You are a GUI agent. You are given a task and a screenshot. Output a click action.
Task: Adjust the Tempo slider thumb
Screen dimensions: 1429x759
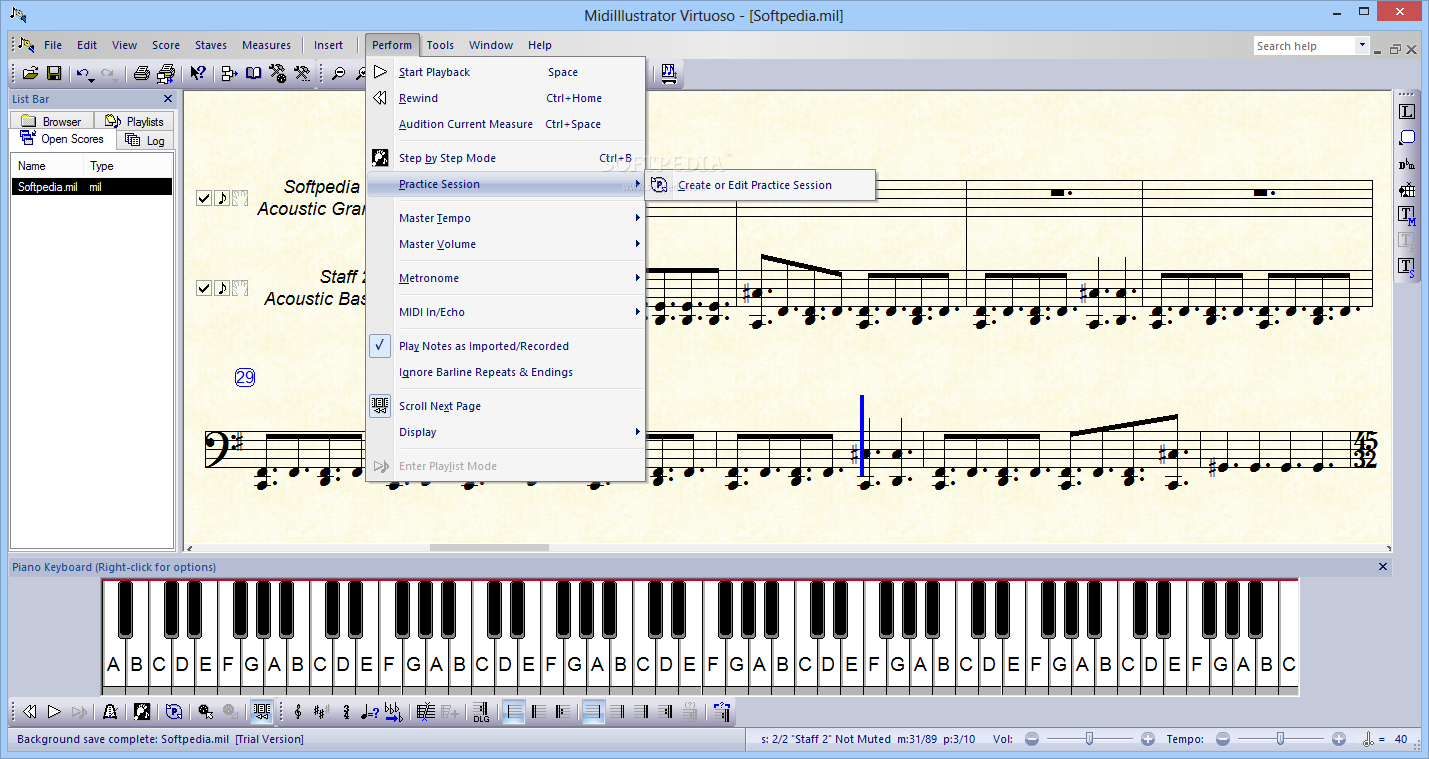point(1280,739)
